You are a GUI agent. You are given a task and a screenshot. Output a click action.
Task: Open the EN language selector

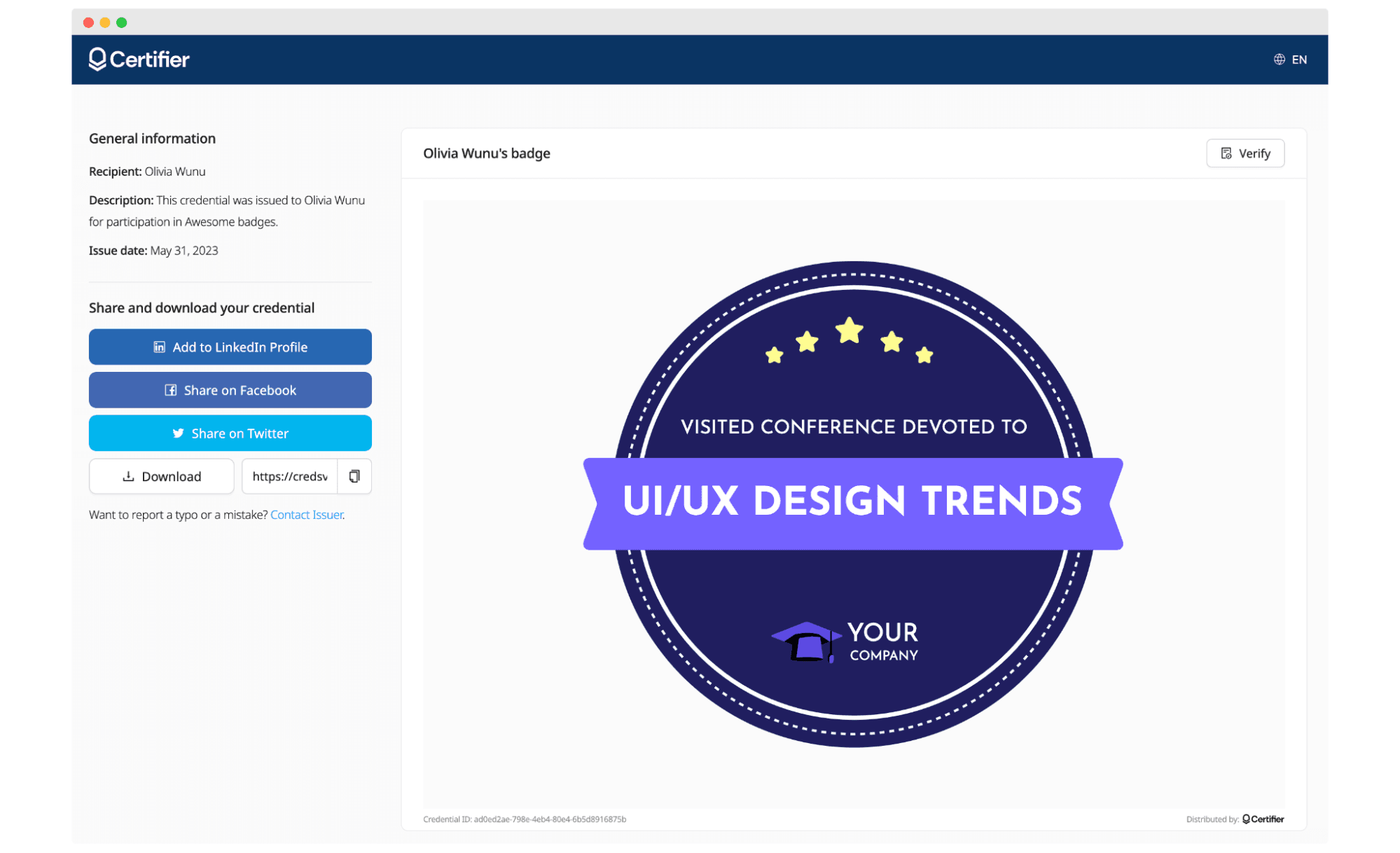1298,60
